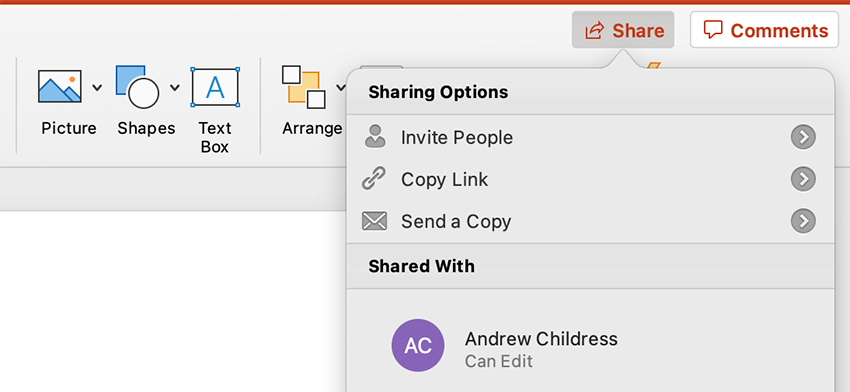Click the person icon beside Invite People
Screen dimensions: 850x392
(x=375, y=137)
